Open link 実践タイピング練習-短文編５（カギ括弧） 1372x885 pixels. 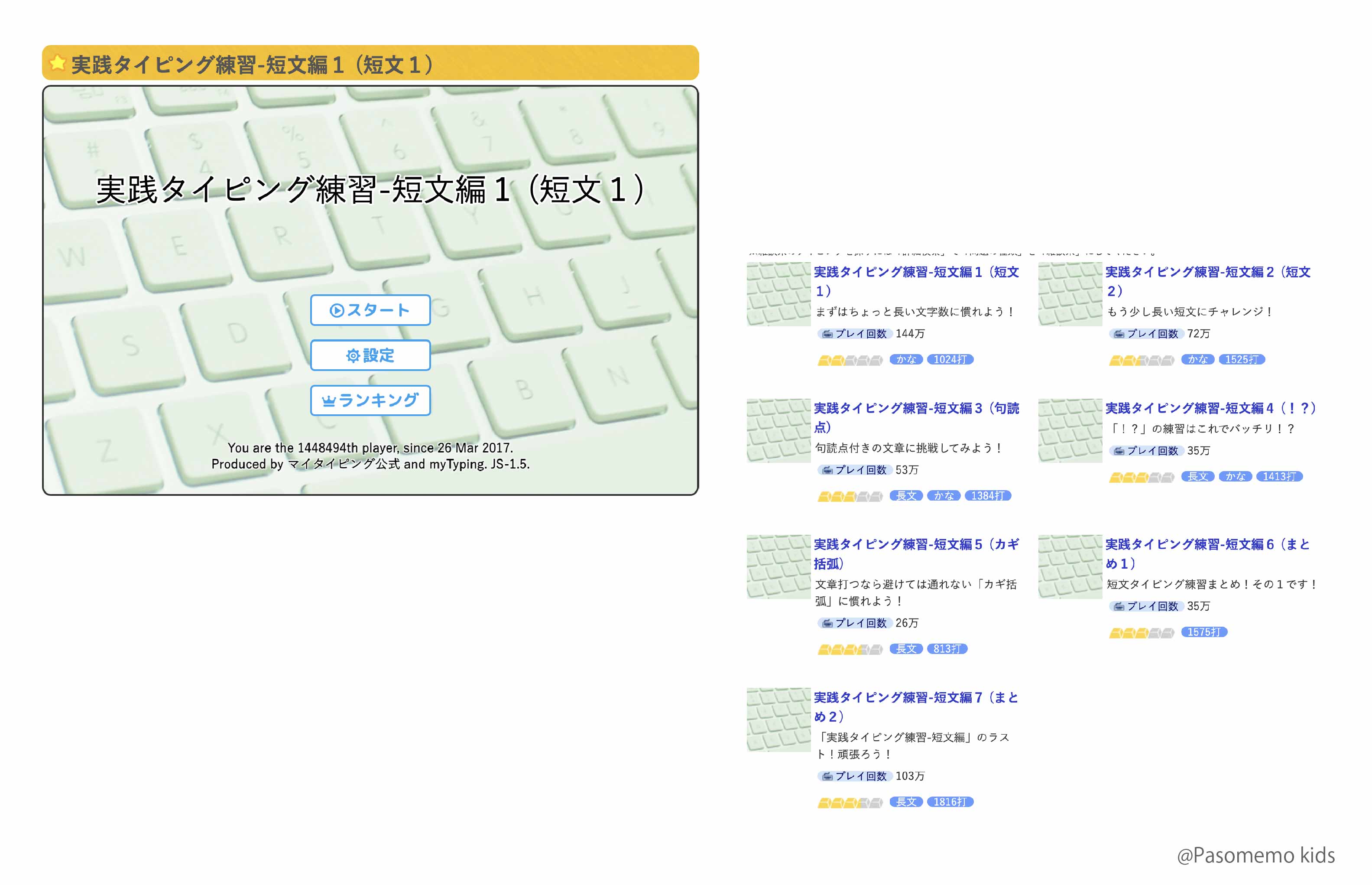(916, 553)
